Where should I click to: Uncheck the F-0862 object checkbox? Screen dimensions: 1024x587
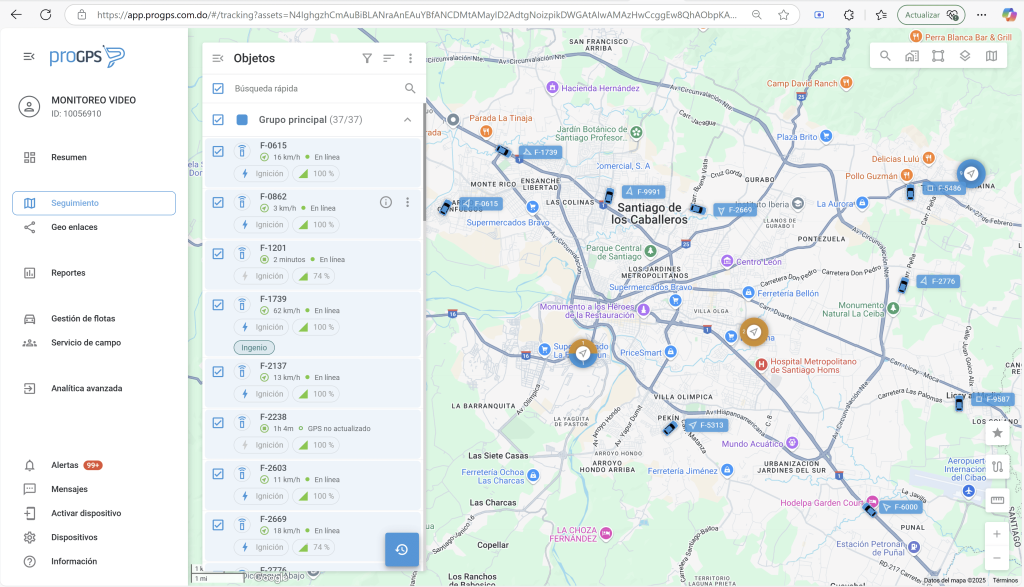coord(218,202)
